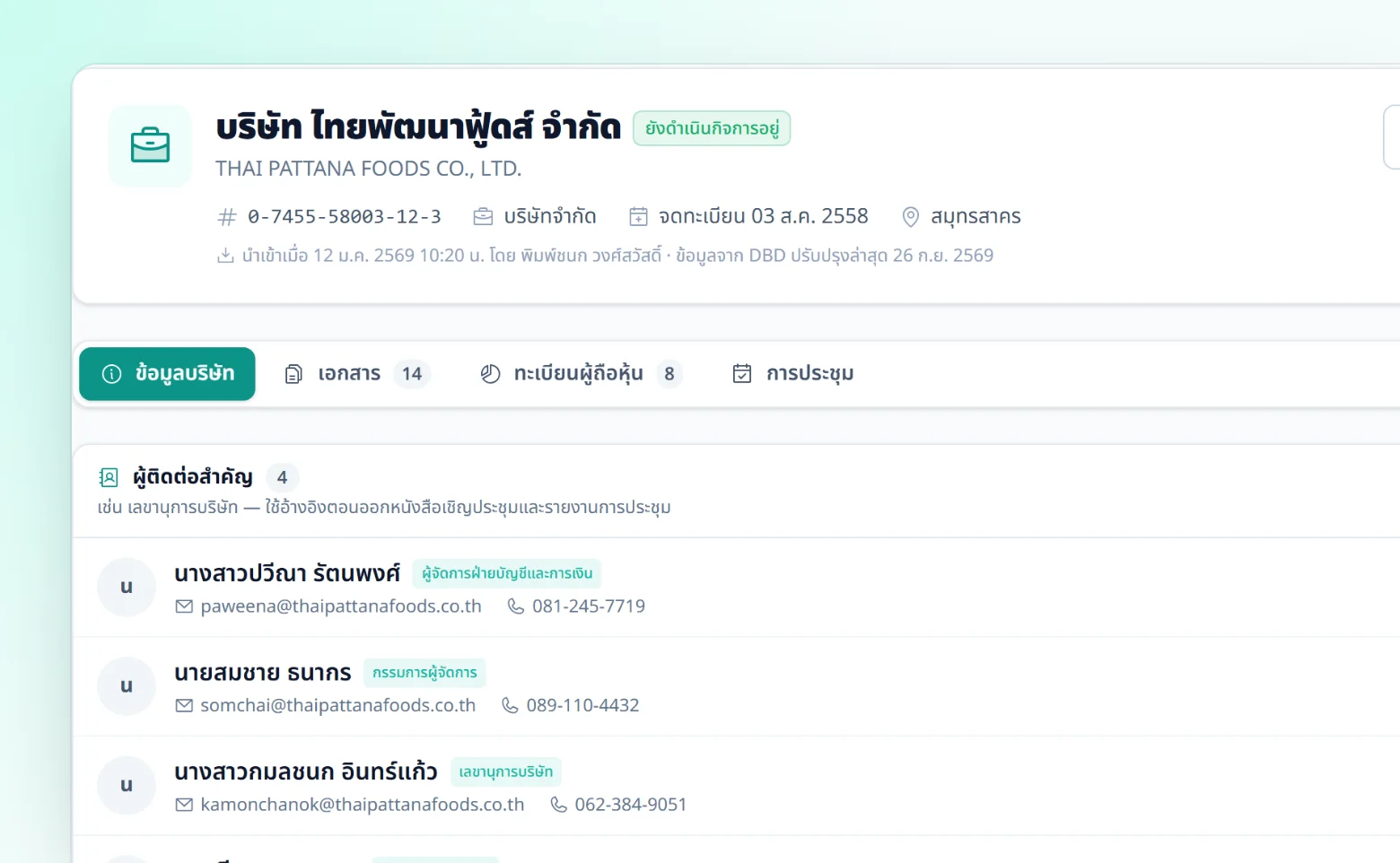Click the จดทะเบียน 03 ส.ค. 2558 date text
The image size is (1400, 863).
point(764,217)
